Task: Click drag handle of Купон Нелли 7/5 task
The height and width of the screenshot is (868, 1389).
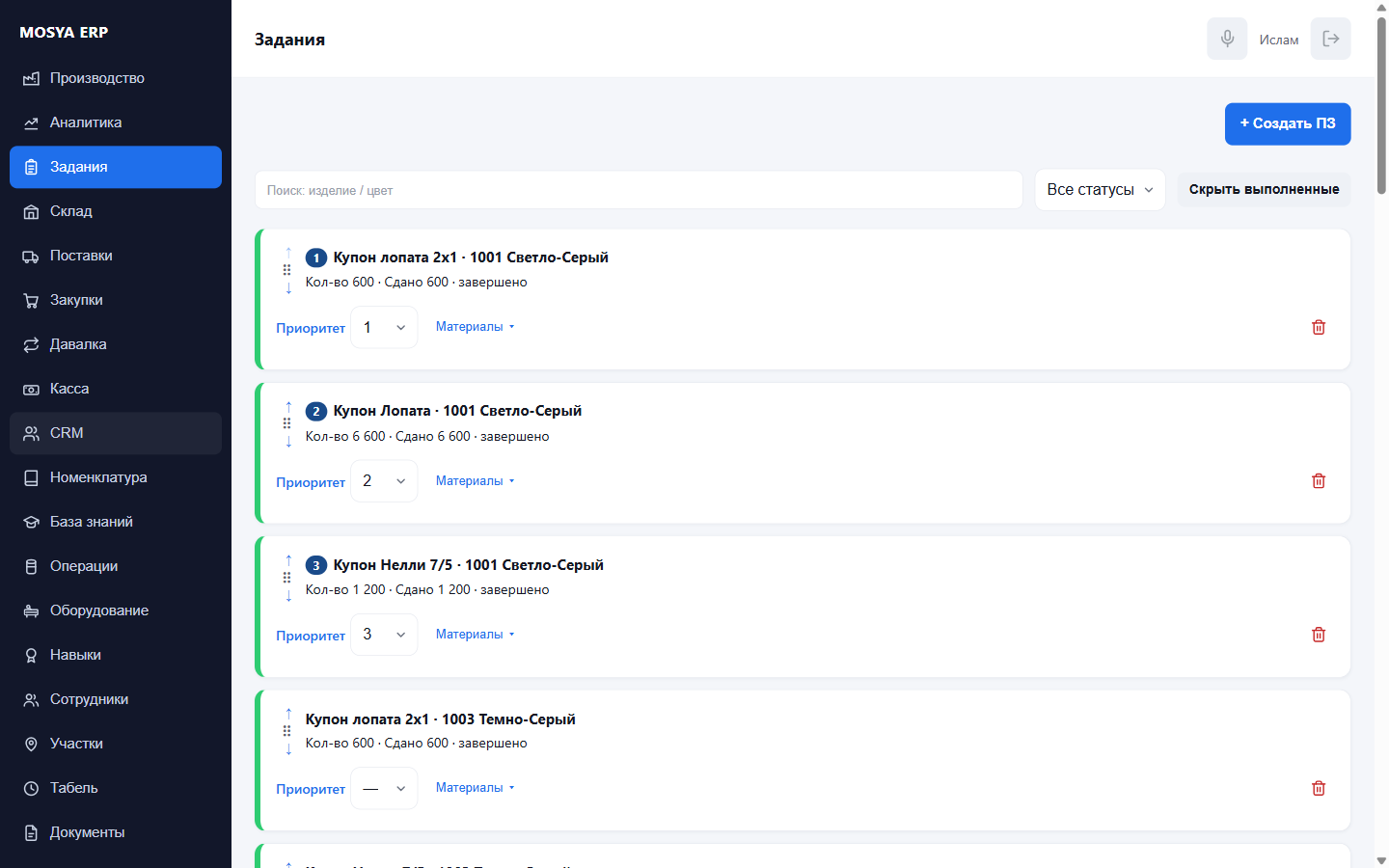Action: point(286,578)
